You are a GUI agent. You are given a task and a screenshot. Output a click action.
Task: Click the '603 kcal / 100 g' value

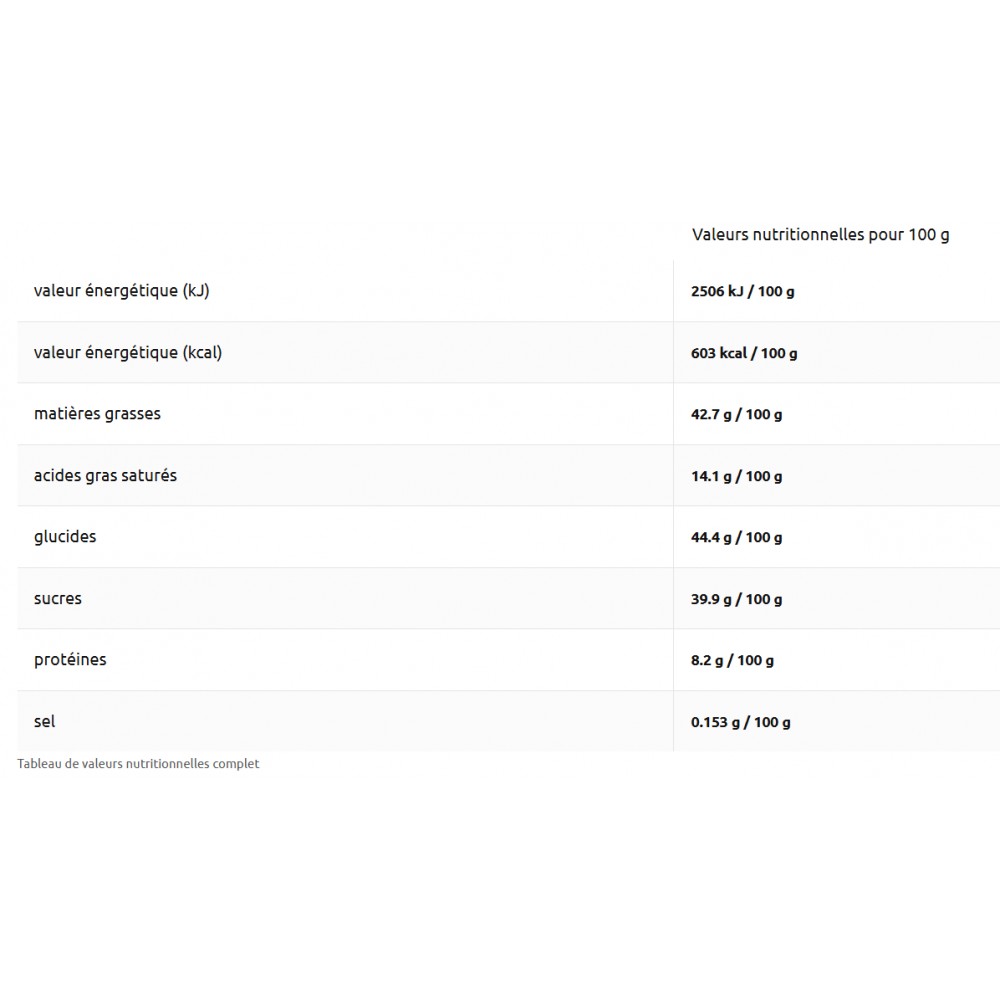tap(744, 353)
